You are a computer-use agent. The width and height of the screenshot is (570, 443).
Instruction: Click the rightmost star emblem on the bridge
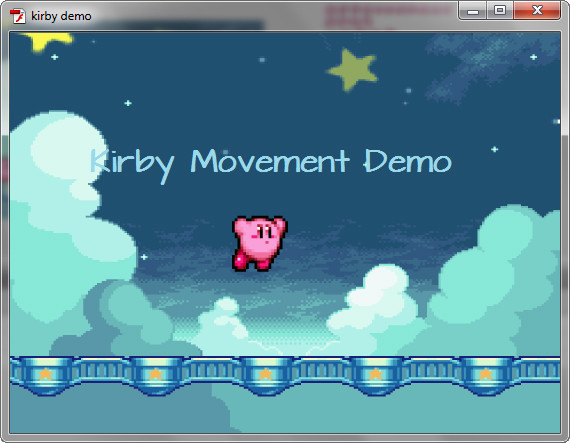tap(485, 374)
